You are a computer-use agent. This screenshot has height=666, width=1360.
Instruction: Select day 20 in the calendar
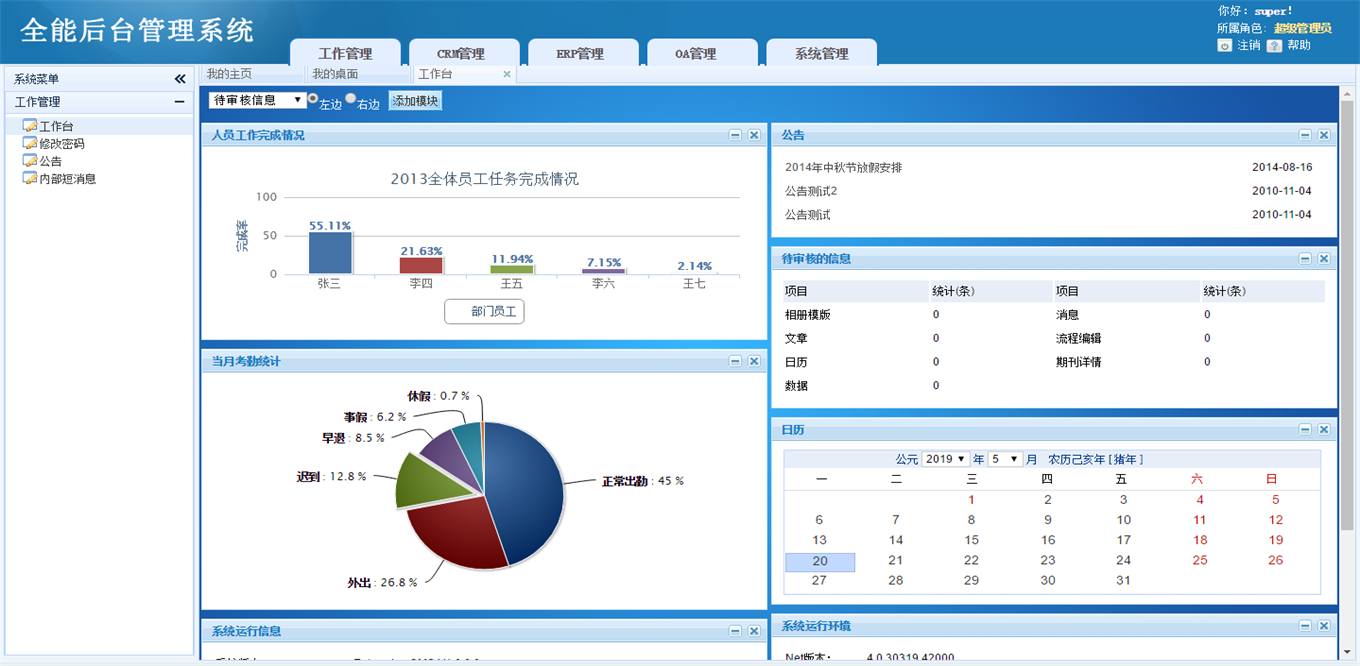pos(820,562)
